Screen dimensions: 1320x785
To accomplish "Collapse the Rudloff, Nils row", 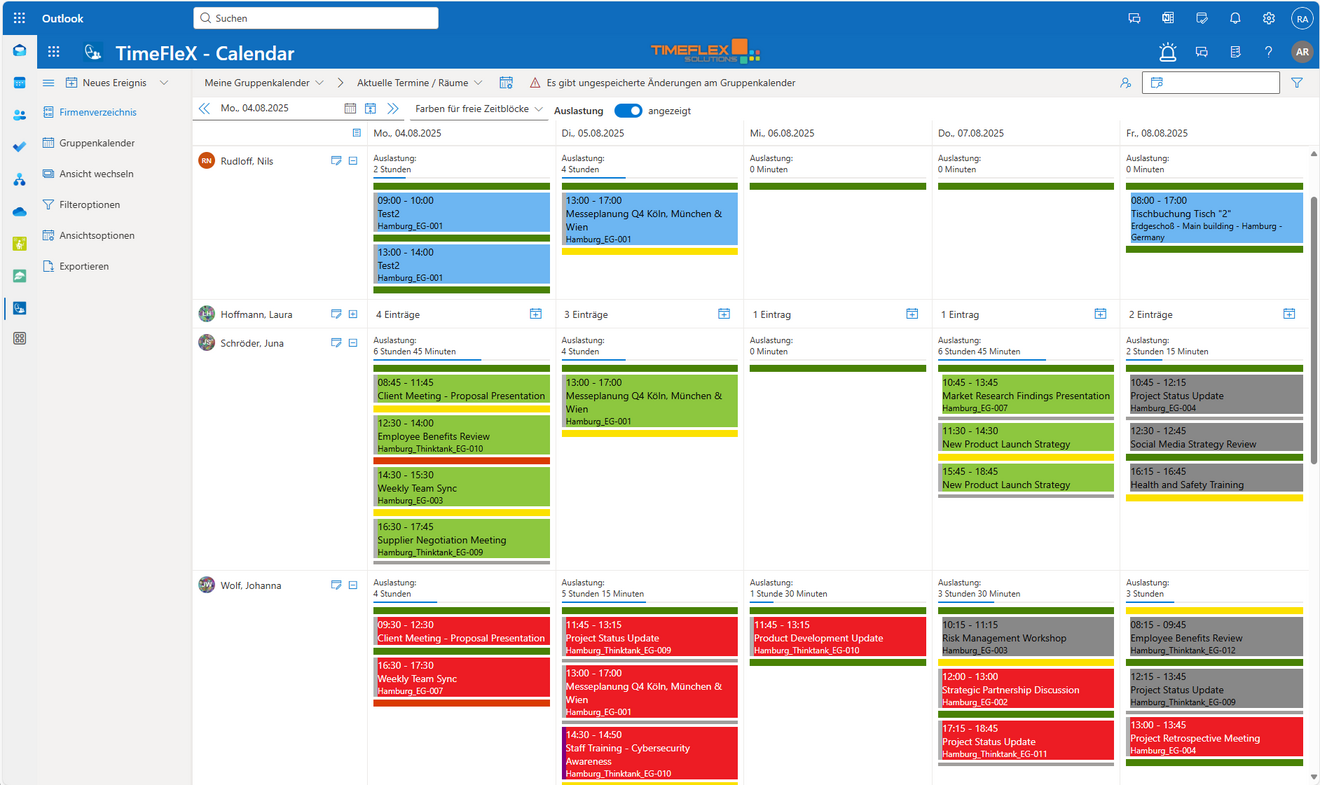I will pyautogui.click(x=353, y=160).
